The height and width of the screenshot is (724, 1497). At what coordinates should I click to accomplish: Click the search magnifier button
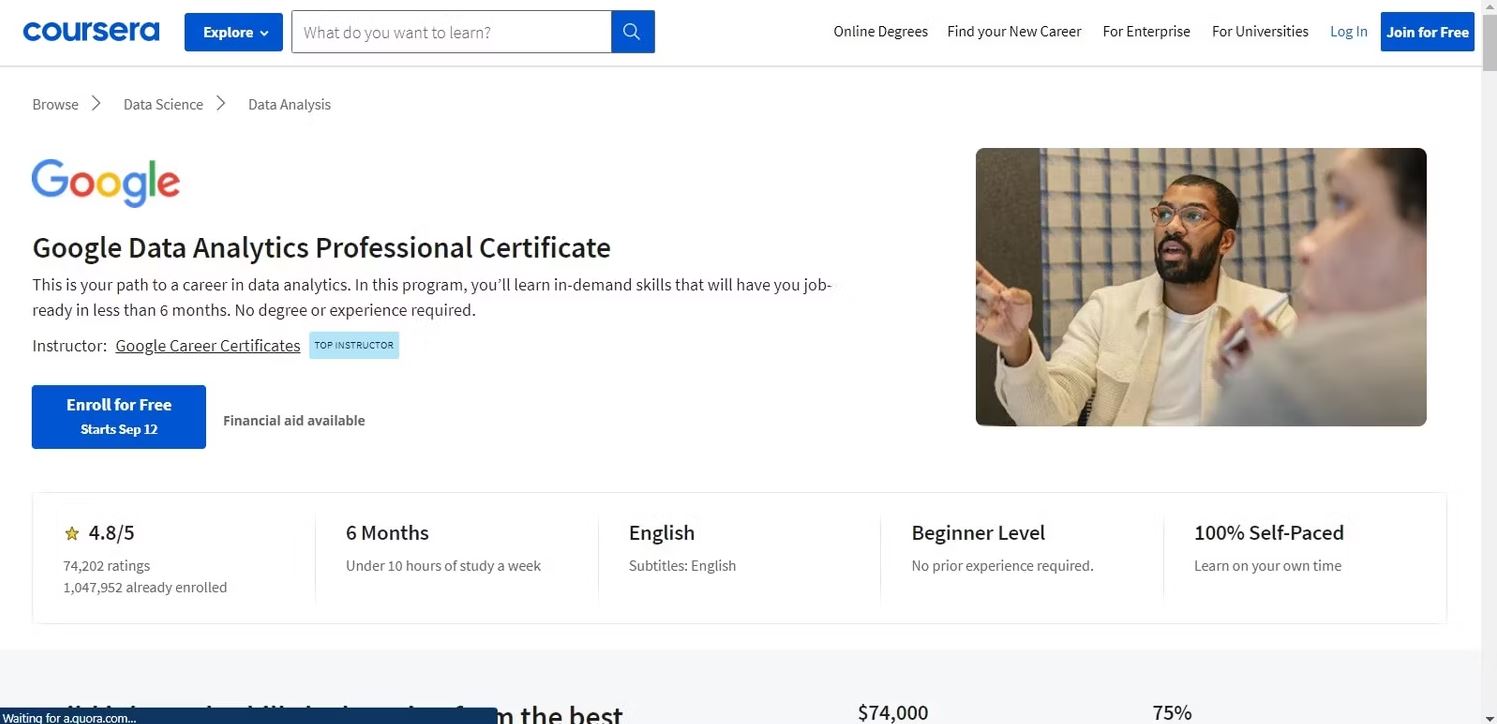point(632,32)
